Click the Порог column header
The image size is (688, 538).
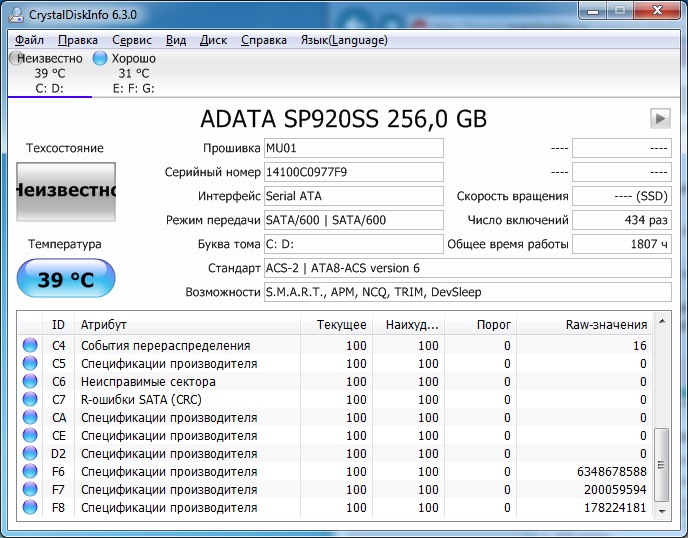(x=480, y=325)
